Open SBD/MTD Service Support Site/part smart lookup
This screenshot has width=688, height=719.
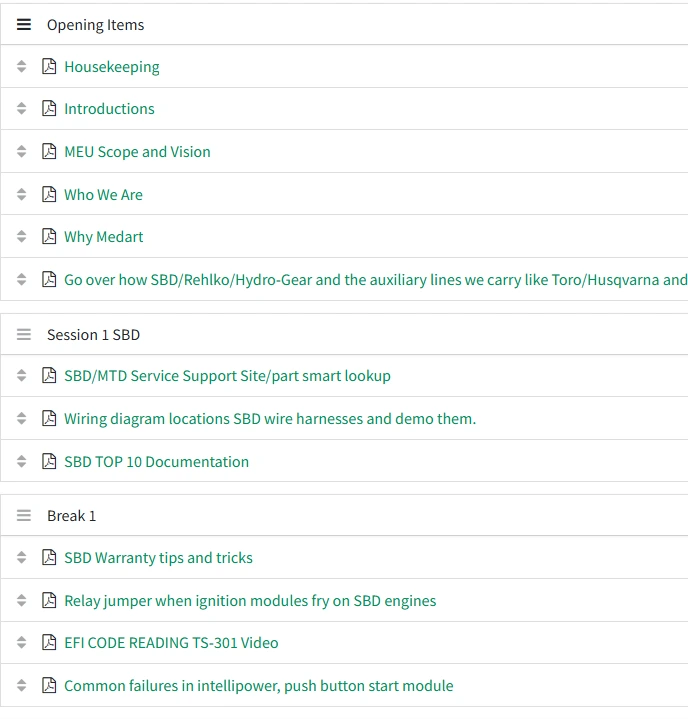pyautogui.click(x=227, y=376)
